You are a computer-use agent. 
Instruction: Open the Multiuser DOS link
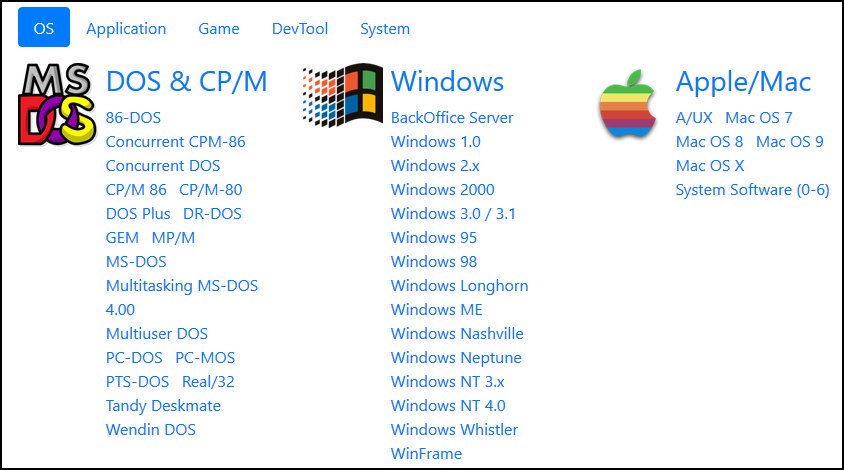157,334
